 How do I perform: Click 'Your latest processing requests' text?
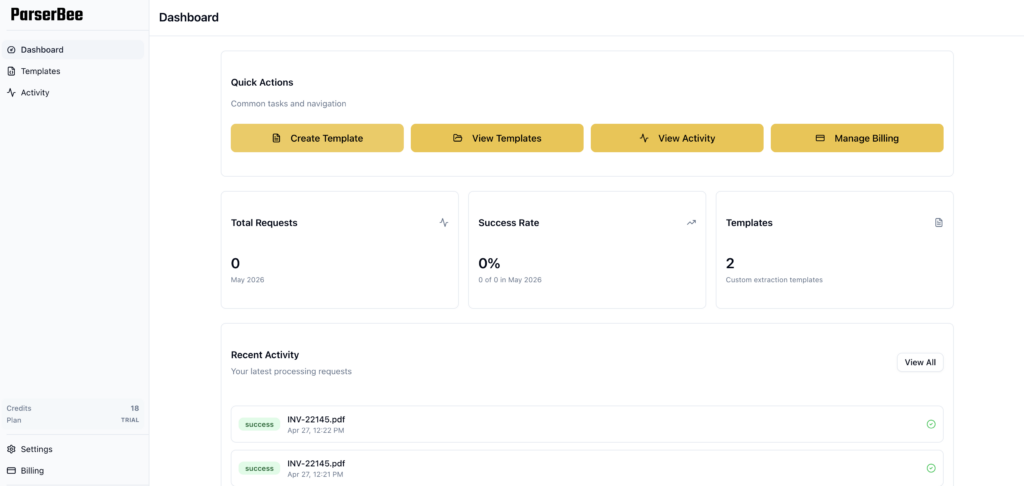pos(291,372)
